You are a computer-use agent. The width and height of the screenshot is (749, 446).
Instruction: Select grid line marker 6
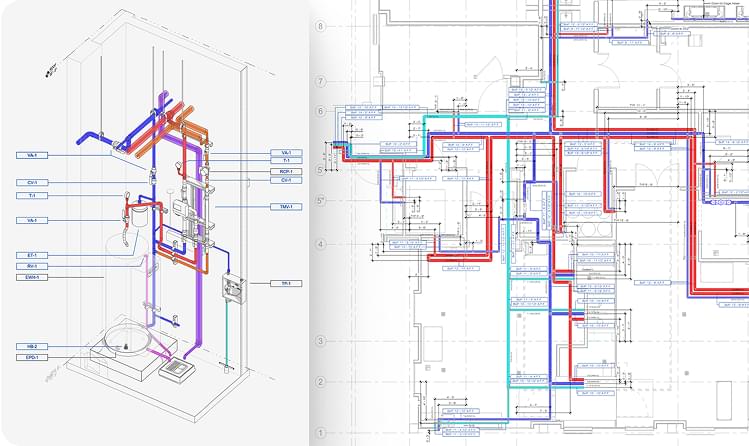[321, 111]
